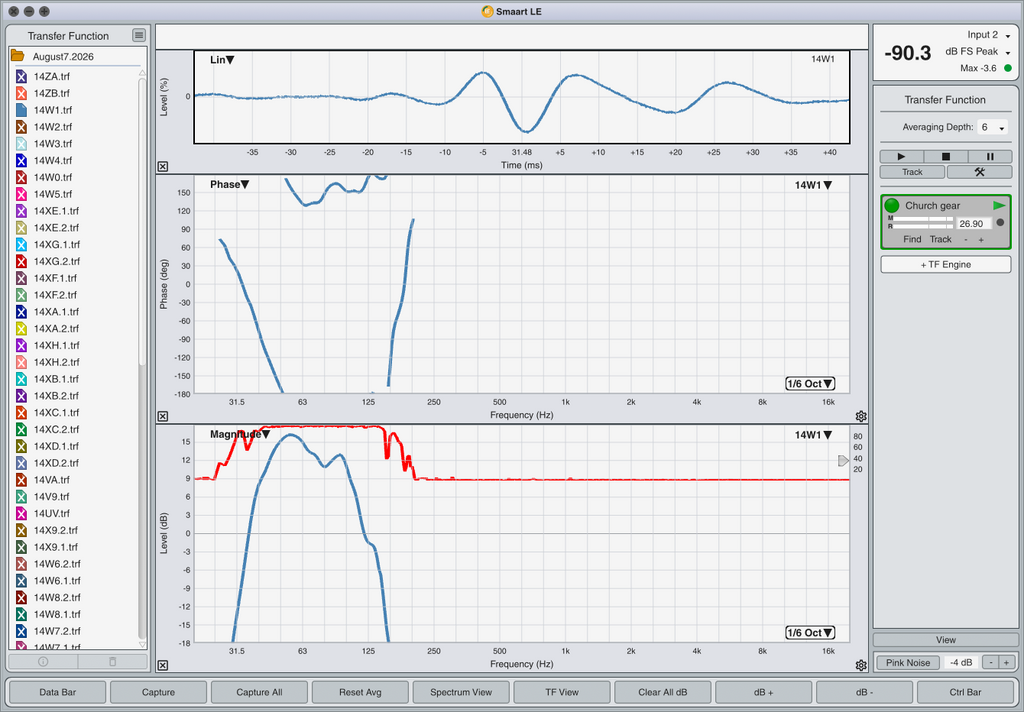The image size is (1024, 712).
Task: Click the trace icon for 14ZA.trf
Action: (x=21, y=76)
